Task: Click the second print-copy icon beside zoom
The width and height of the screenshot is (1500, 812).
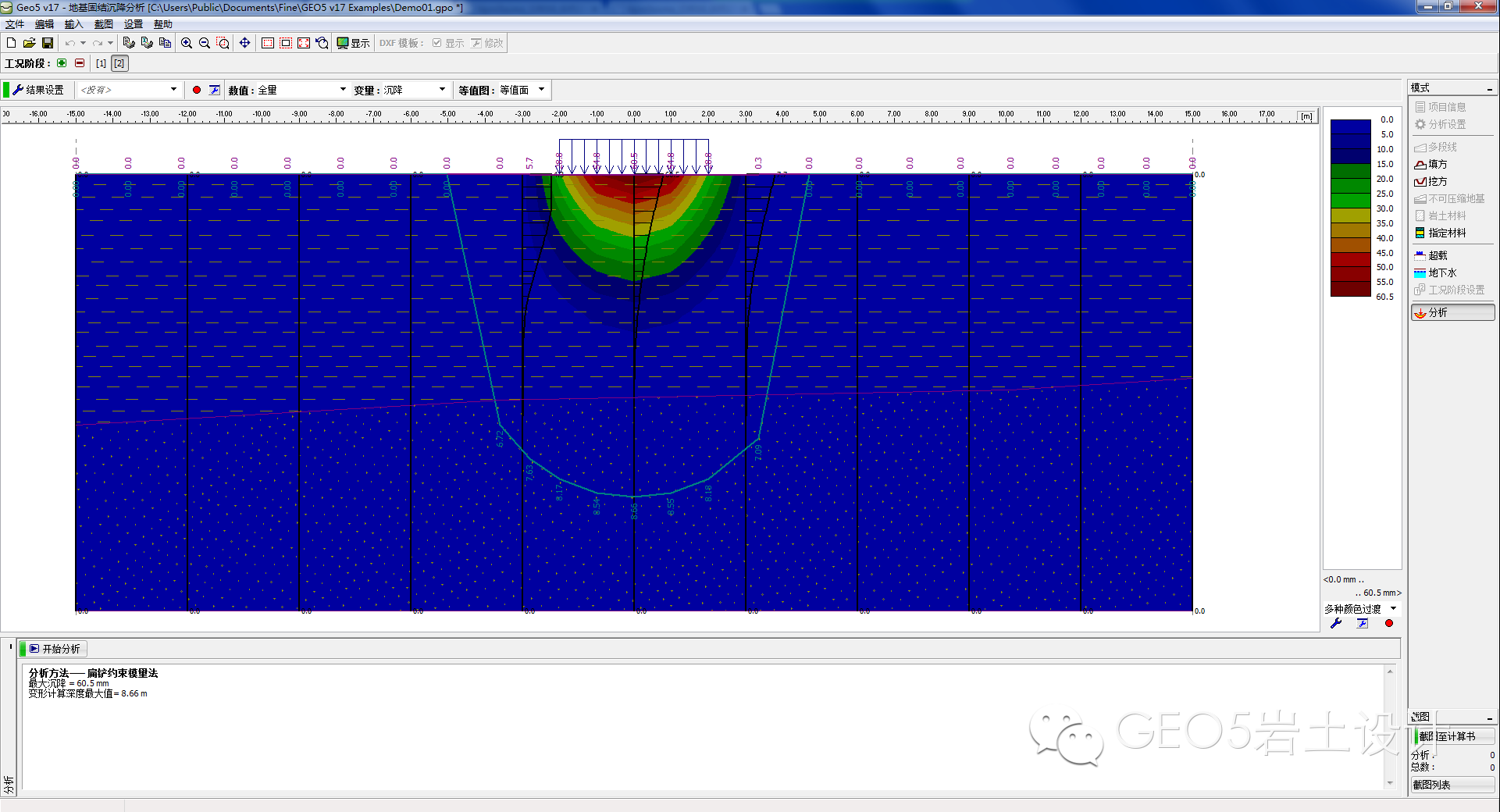Action: pos(147,43)
